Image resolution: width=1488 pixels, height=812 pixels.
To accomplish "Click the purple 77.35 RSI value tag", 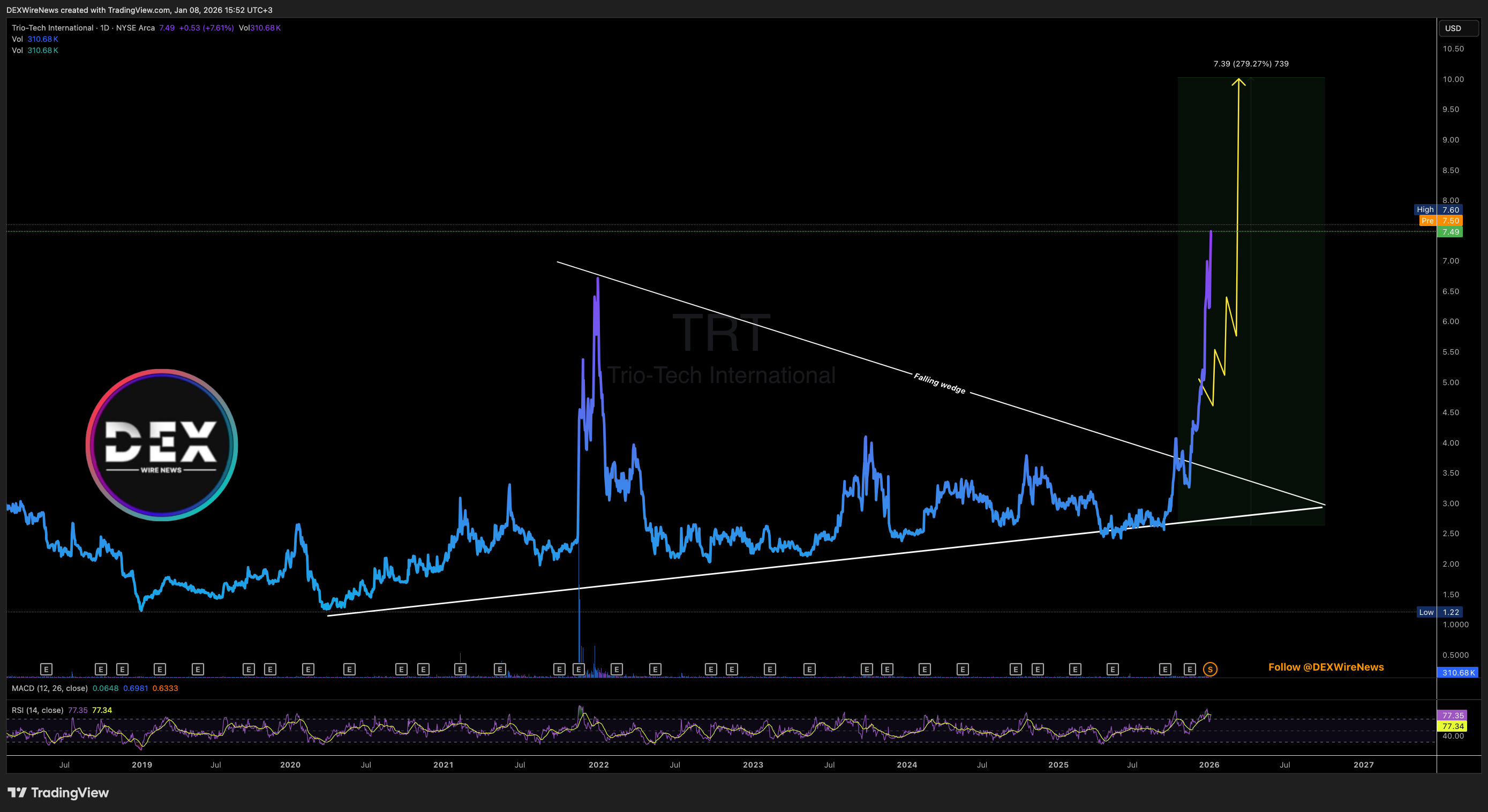I will pos(1452,716).
